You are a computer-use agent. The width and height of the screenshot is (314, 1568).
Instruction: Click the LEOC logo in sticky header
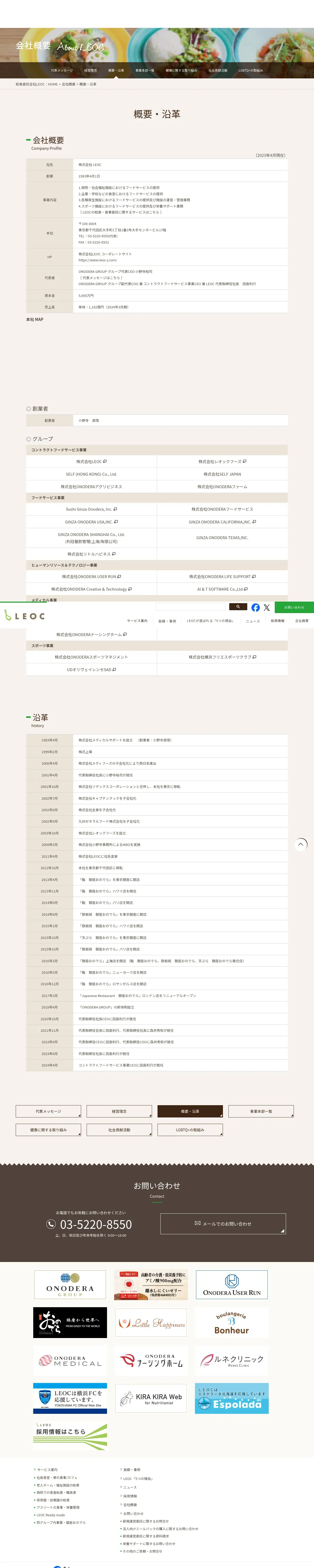tap(24, 616)
